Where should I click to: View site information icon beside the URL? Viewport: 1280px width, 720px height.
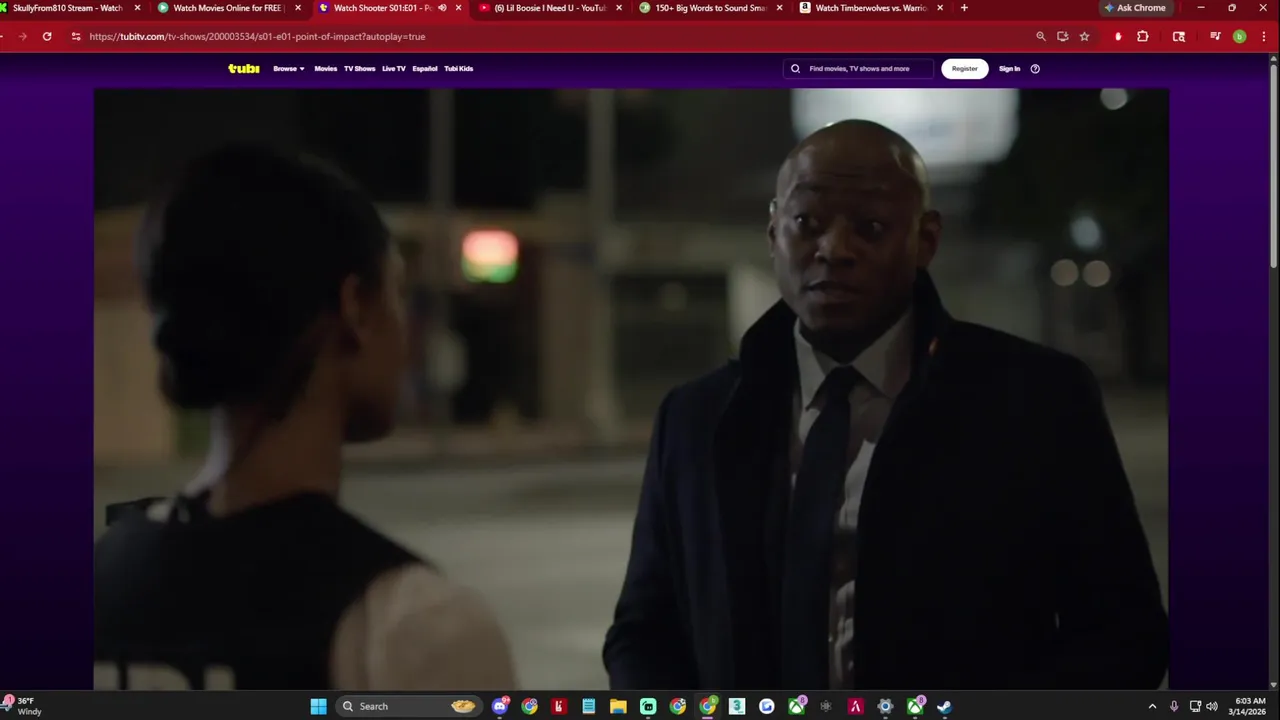click(x=75, y=36)
